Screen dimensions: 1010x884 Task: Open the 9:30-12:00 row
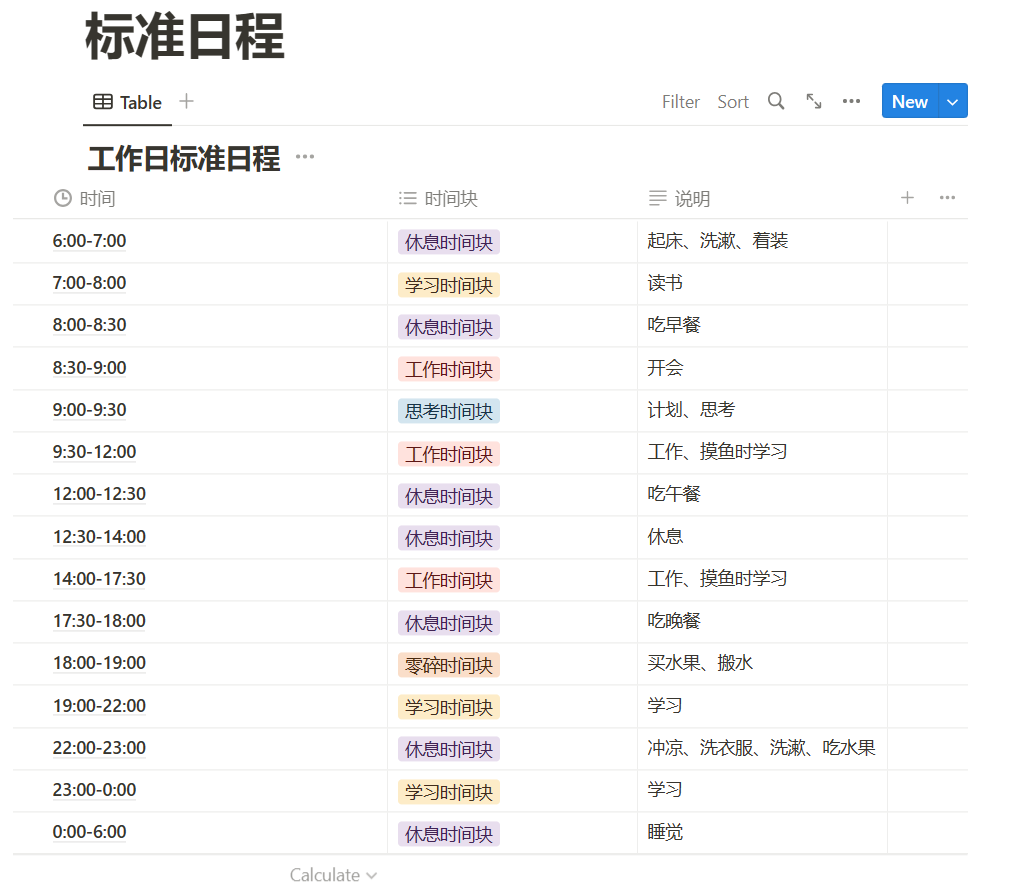click(95, 452)
